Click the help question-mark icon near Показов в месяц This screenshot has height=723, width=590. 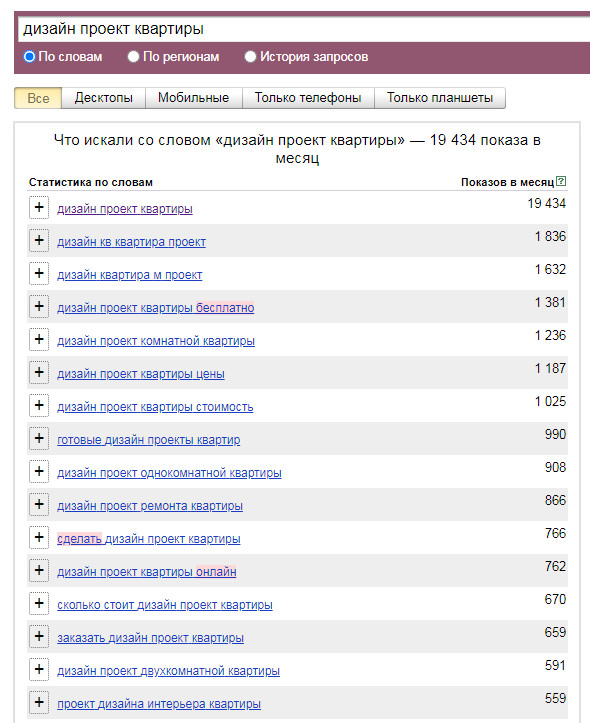click(x=561, y=181)
